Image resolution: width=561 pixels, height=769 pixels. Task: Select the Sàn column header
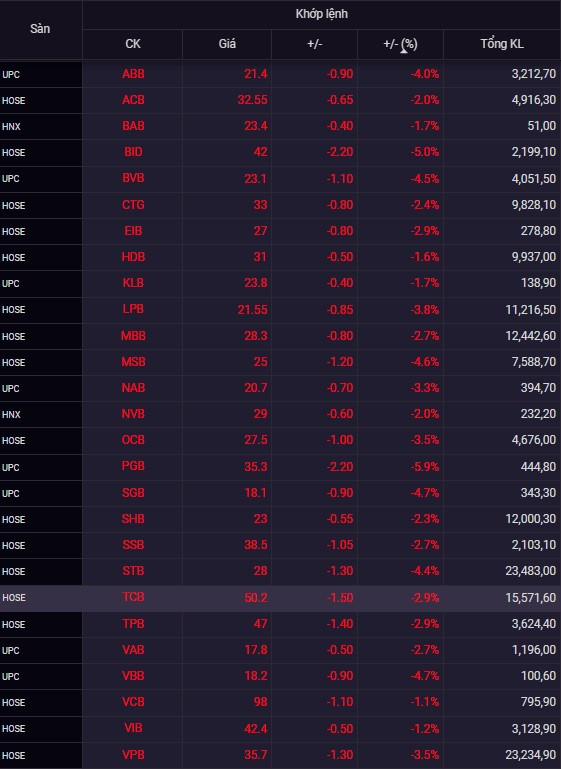click(x=40, y=29)
